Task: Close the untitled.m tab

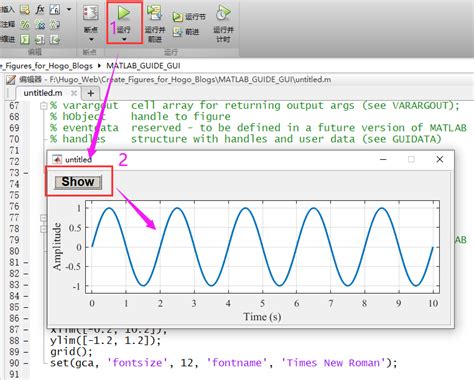Action: [x=74, y=93]
